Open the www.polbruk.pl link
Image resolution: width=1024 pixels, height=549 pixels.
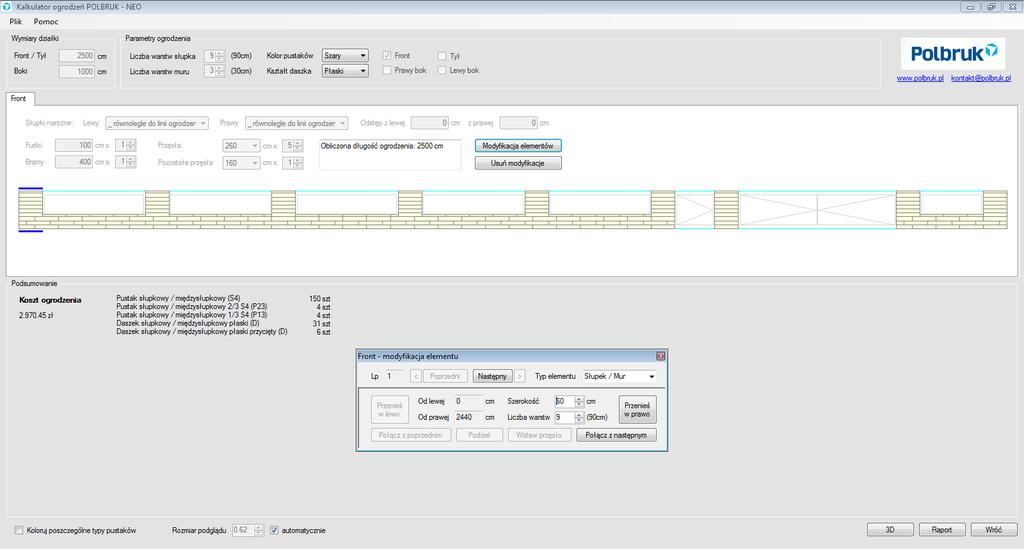[x=920, y=78]
